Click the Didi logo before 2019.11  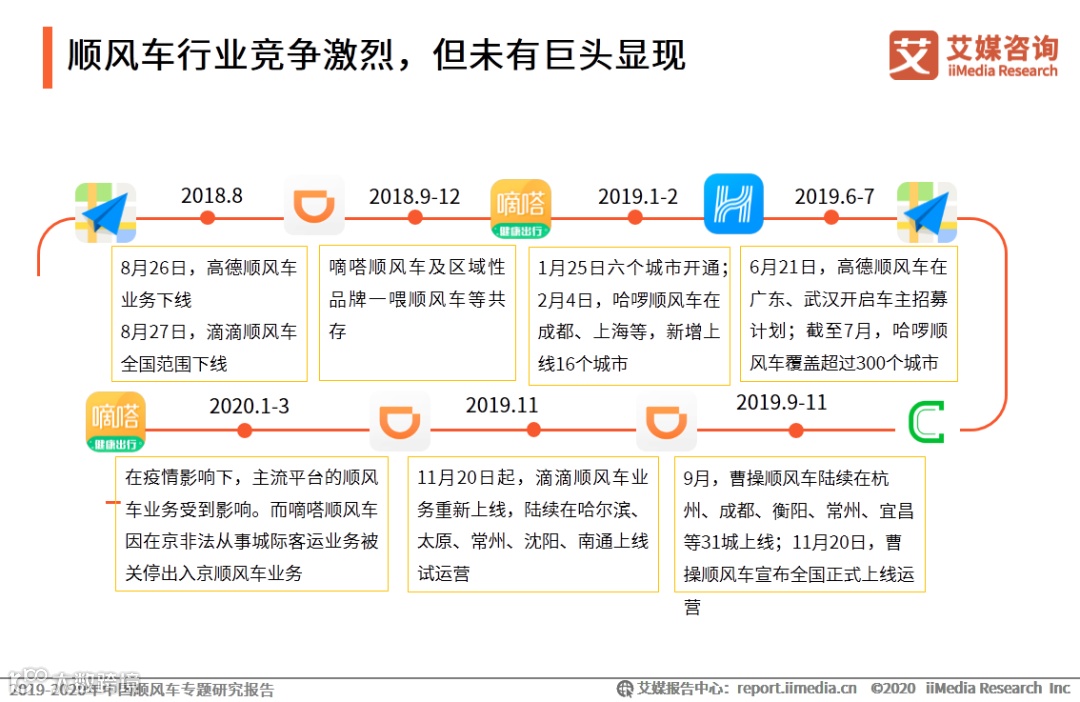tap(400, 422)
